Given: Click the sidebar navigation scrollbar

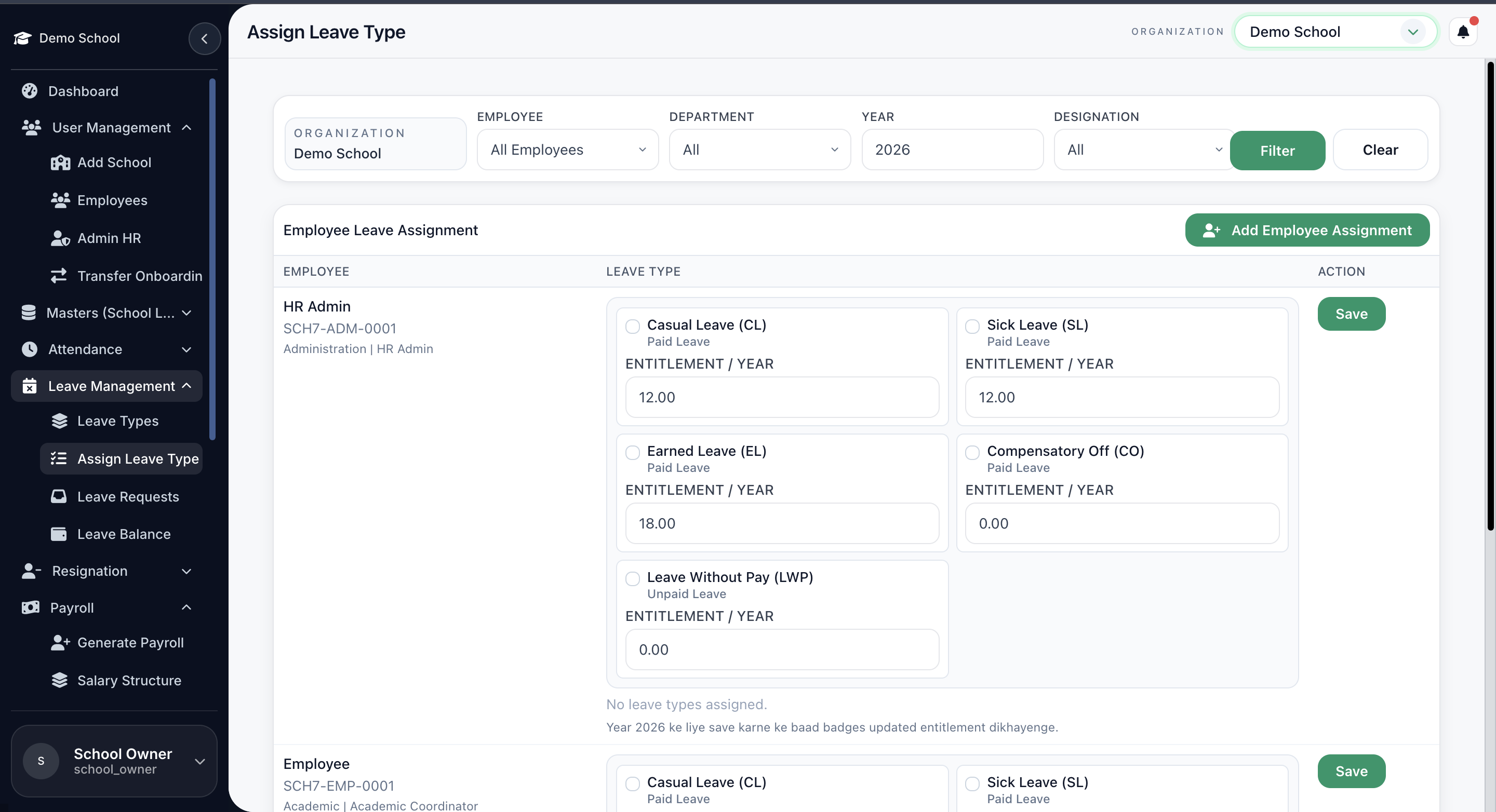Looking at the screenshot, I should tap(212, 259).
